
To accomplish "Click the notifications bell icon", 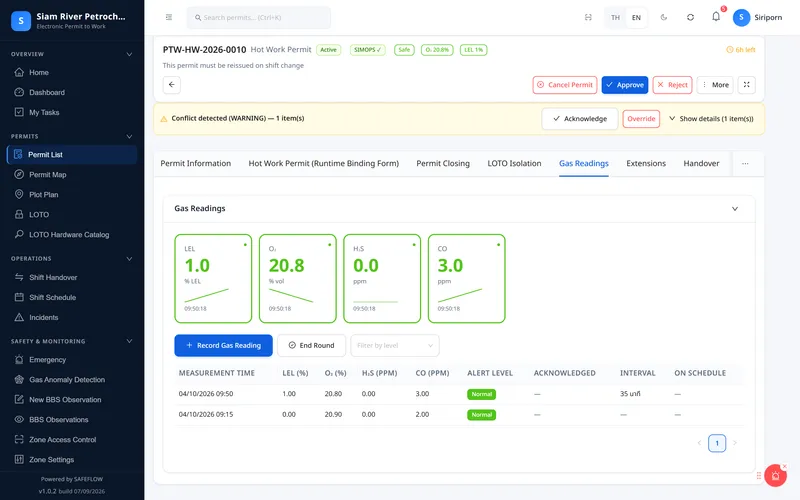I will point(716,17).
